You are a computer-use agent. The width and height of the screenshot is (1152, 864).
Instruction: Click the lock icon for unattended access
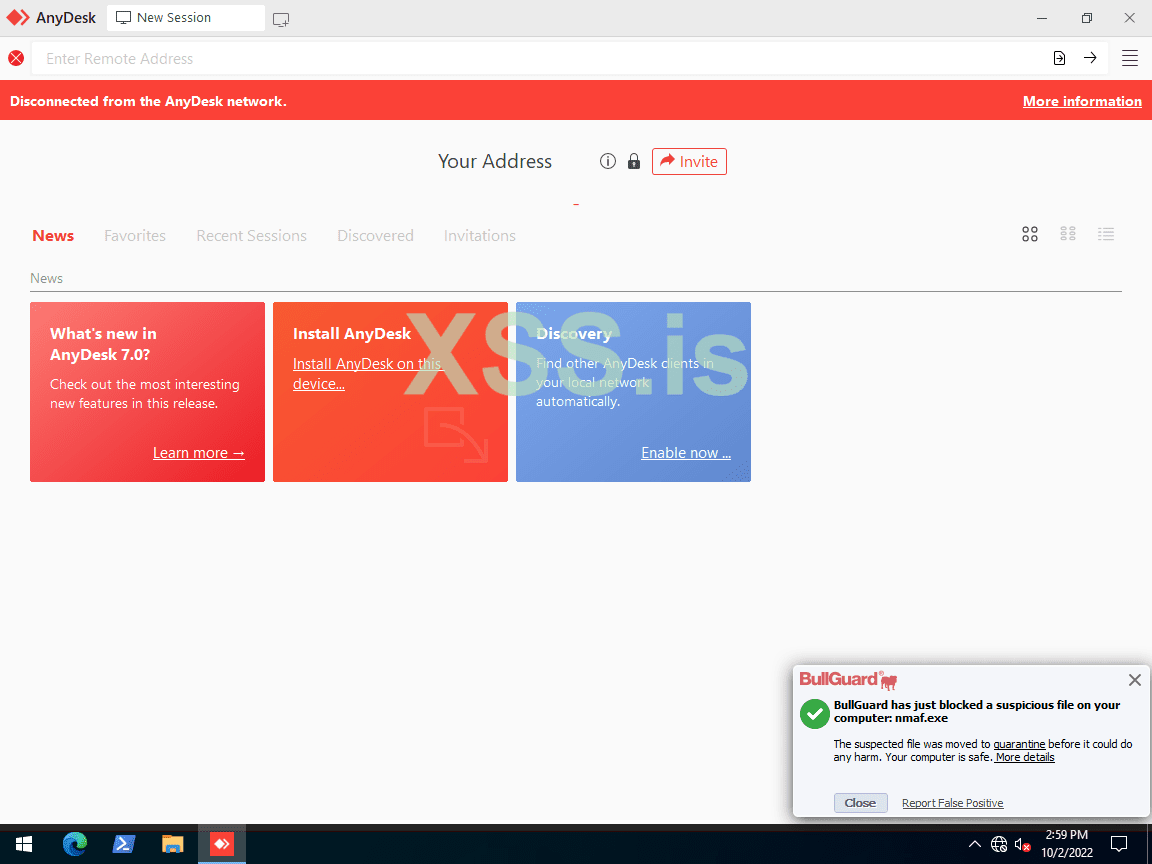pos(633,161)
